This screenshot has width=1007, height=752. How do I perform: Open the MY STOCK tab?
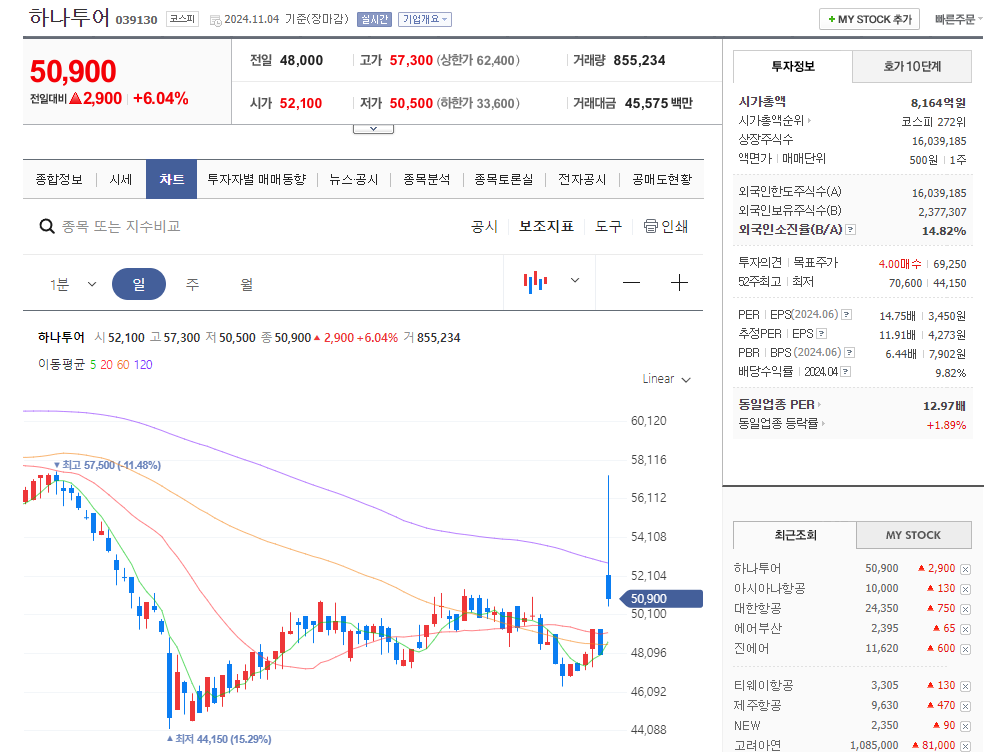[x=913, y=535]
